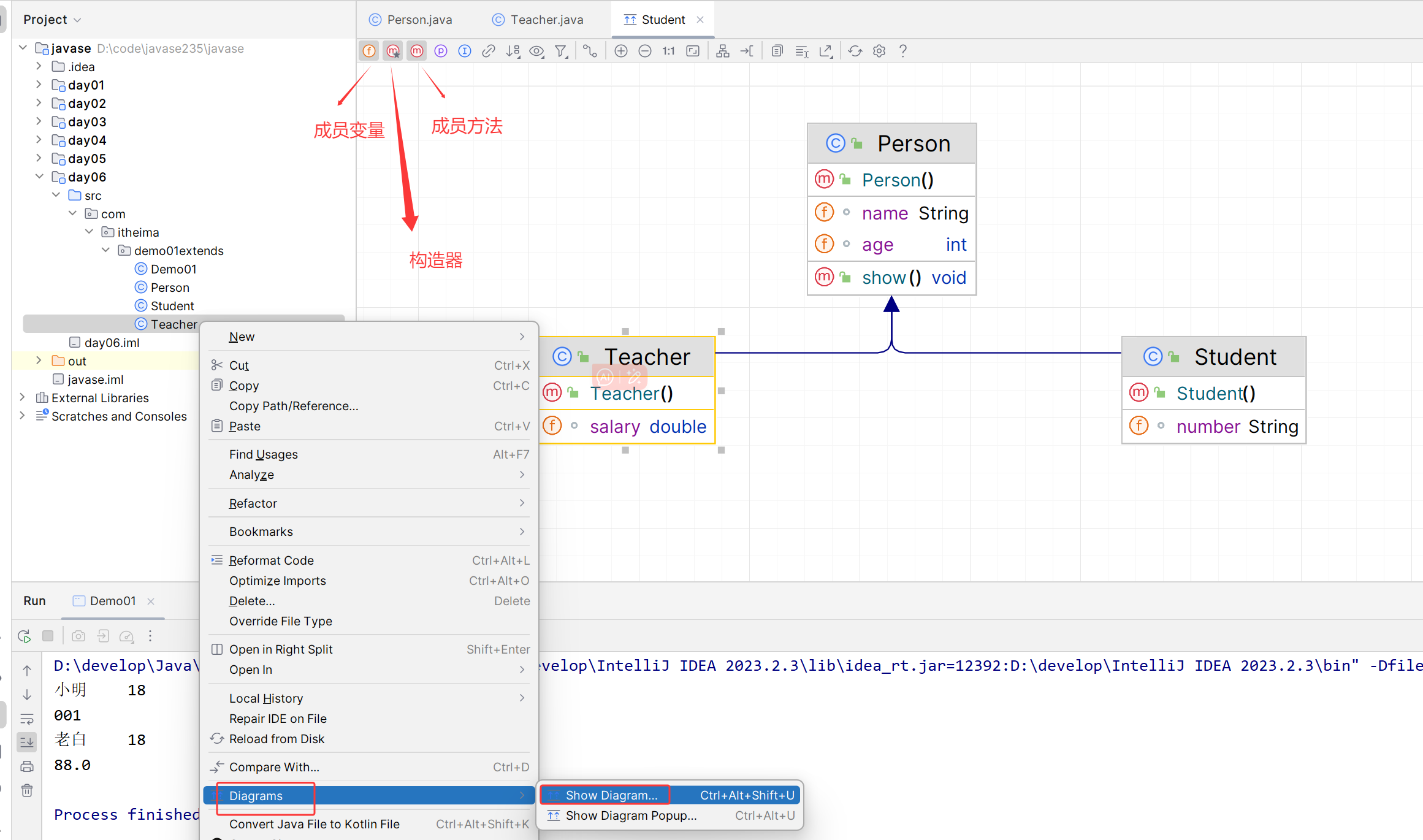Expand the External Libraries node
The height and width of the screenshot is (840, 1423).
click(x=23, y=397)
